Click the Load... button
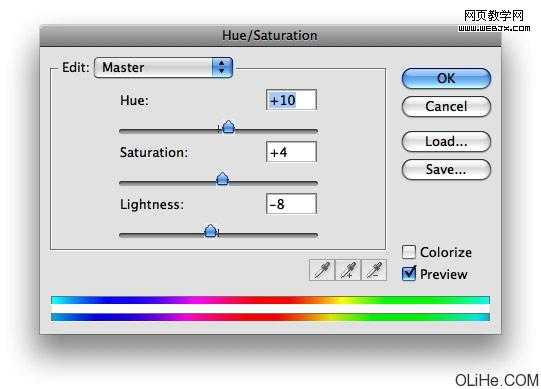Viewport: 541px width, 389px height. (446, 142)
